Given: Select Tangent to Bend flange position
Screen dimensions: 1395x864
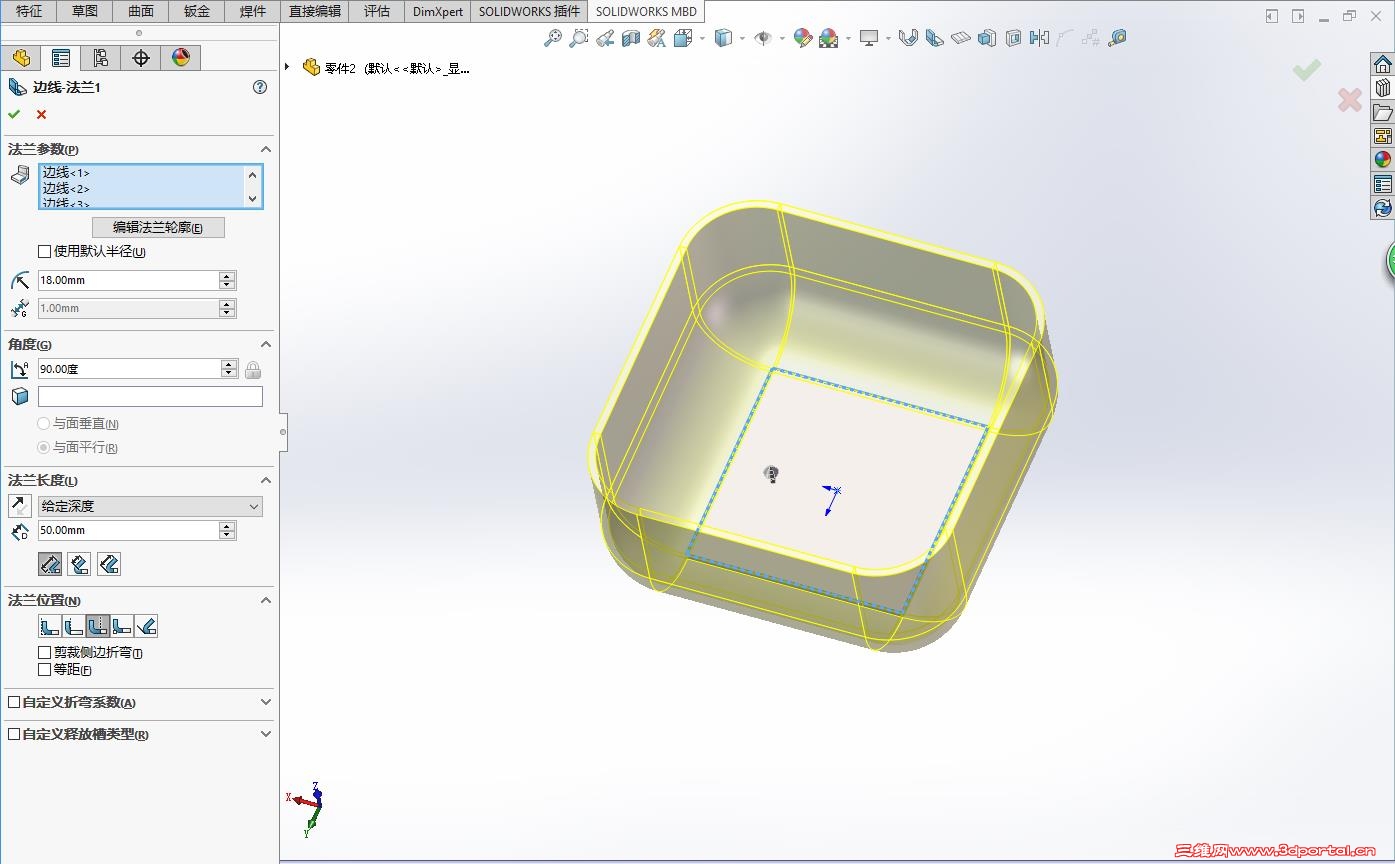Looking at the screenshot, I should point(146,627).
